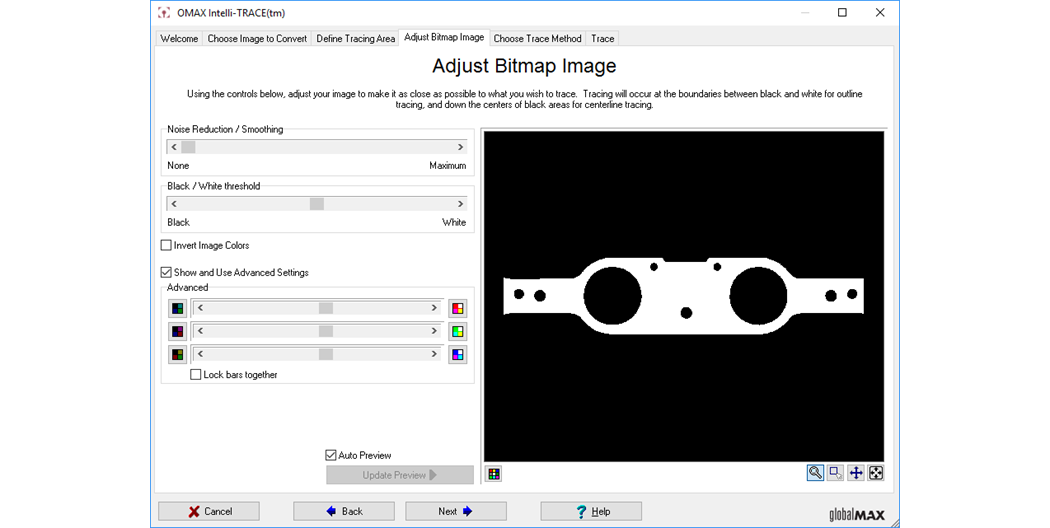Click left arrow of Noise Reduction scrollbar

point(174,147)
